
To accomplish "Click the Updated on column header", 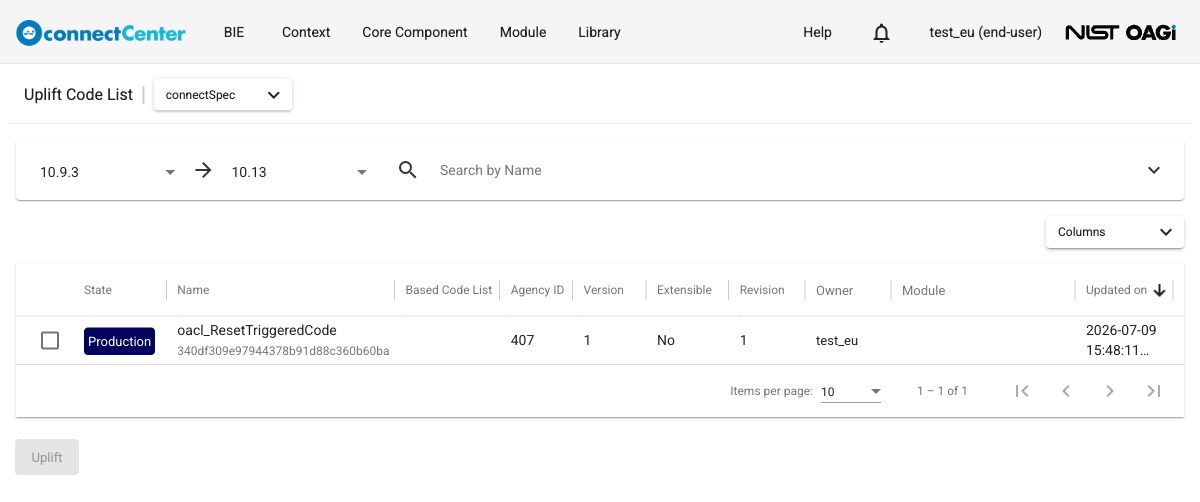I will click(x=1116, y=290).
